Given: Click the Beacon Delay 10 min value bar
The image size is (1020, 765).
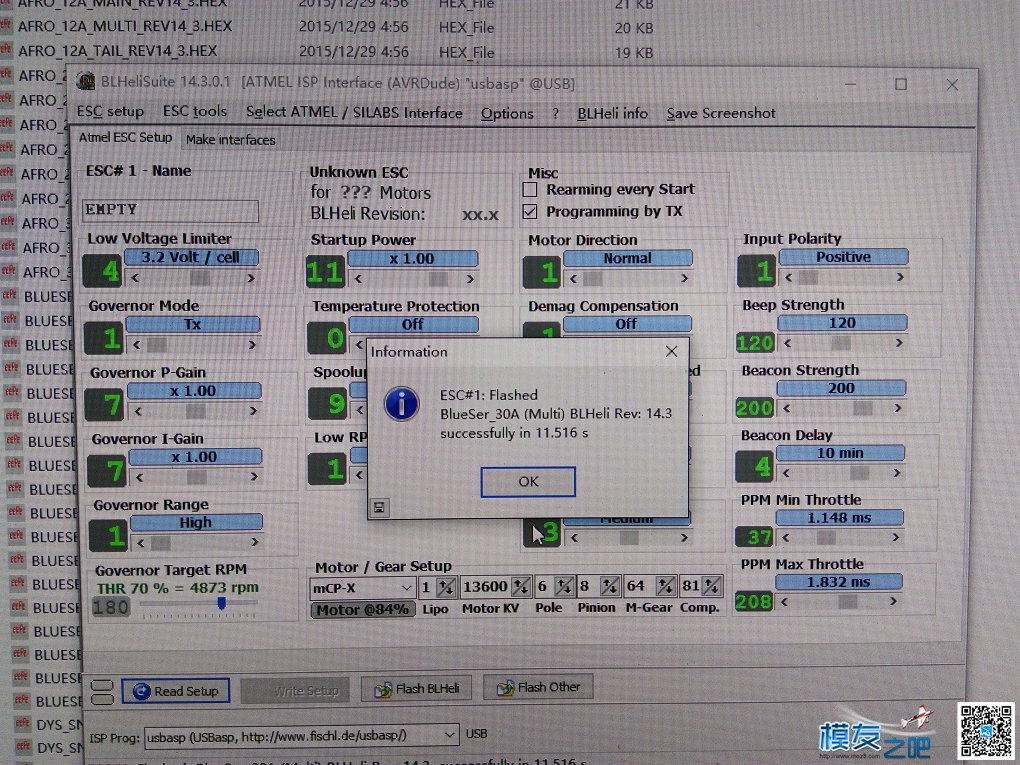Looking at the screenshot, I should pyautogui.click(x=840, y=453).
